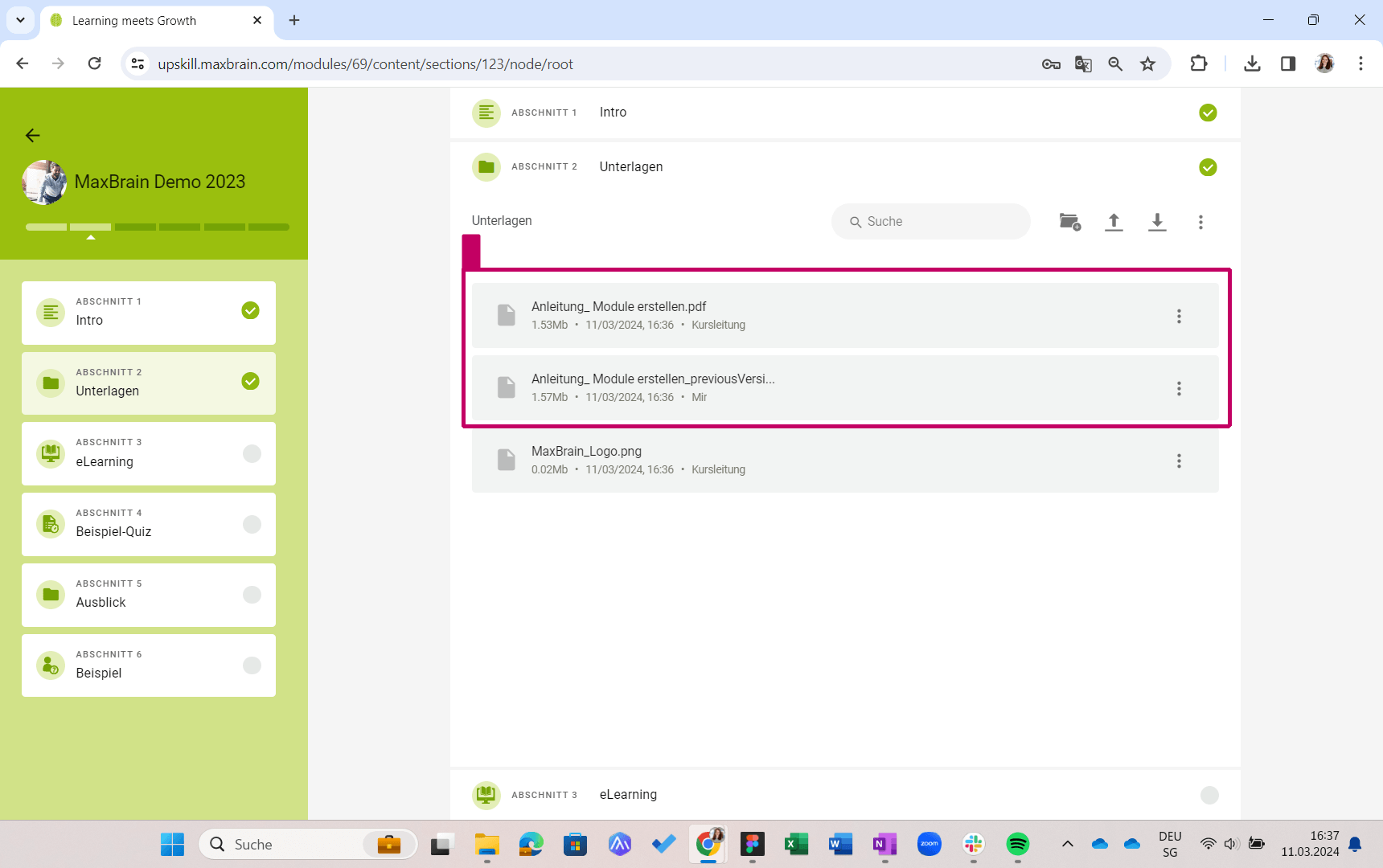Open Abschnitt 3 eLearning in sidebar

click(149, 453)
